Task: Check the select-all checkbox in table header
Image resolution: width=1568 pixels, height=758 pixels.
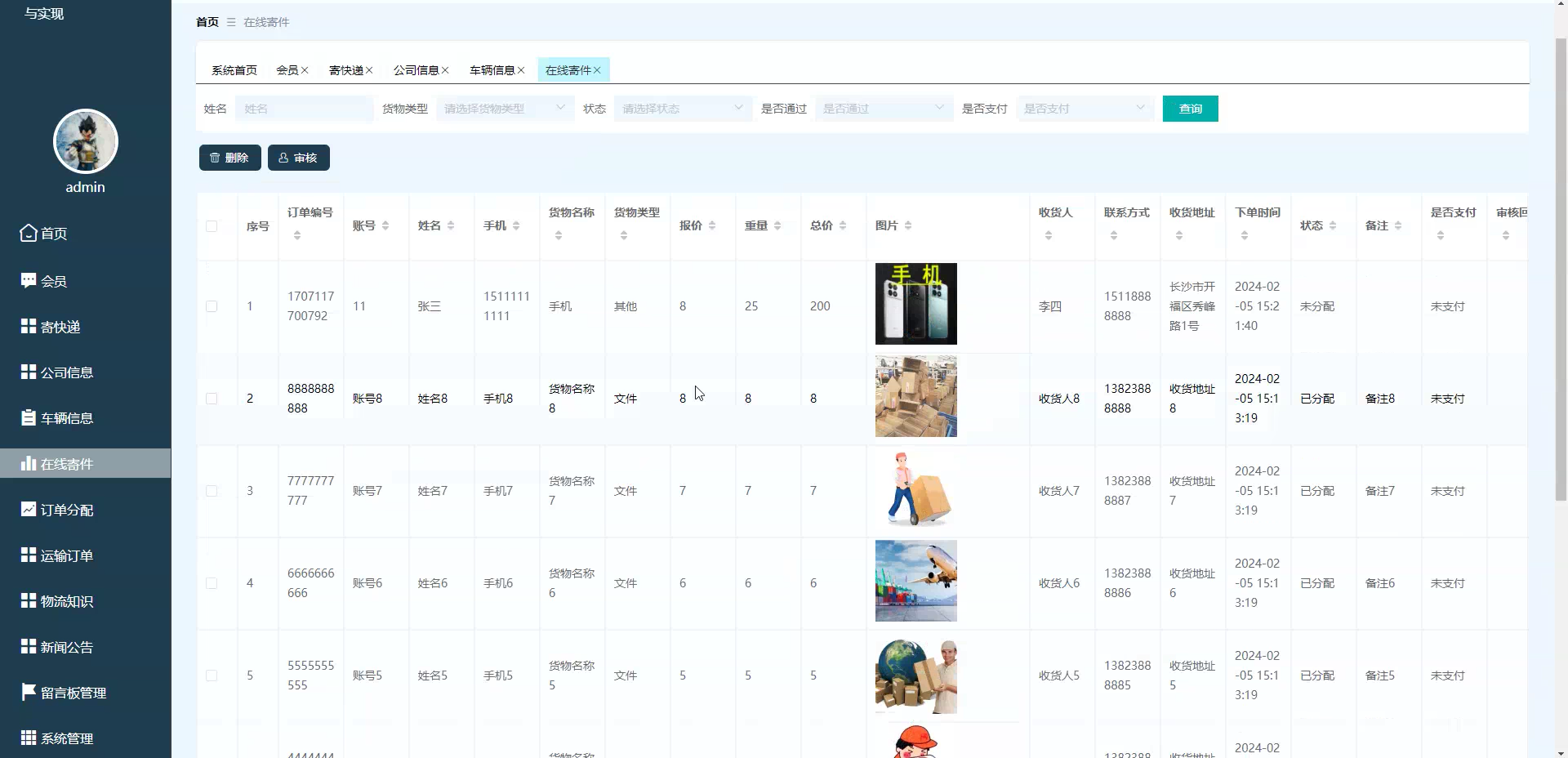Action: click(213, 226)
